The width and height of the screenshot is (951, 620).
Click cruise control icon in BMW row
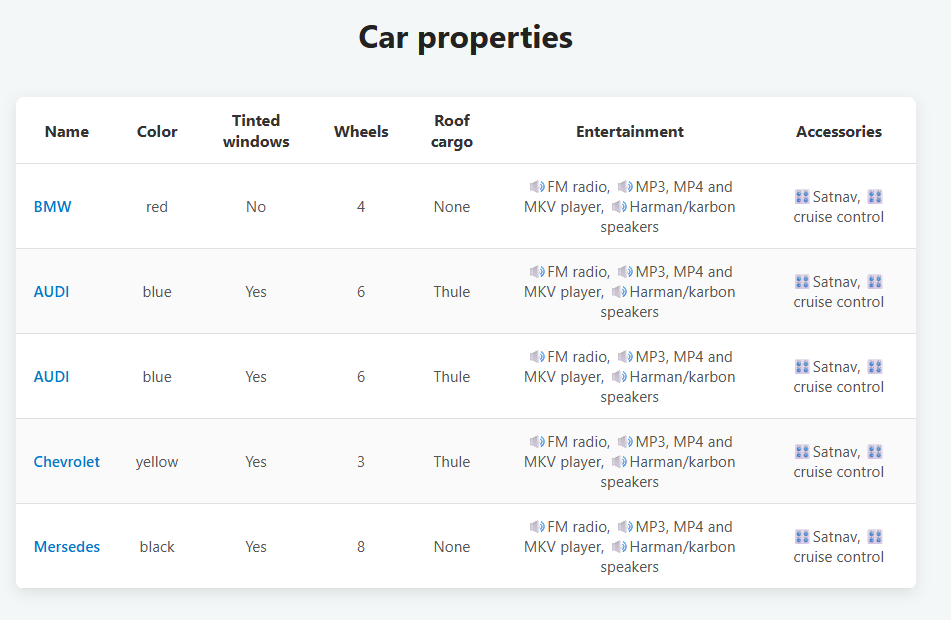[875, 197]
